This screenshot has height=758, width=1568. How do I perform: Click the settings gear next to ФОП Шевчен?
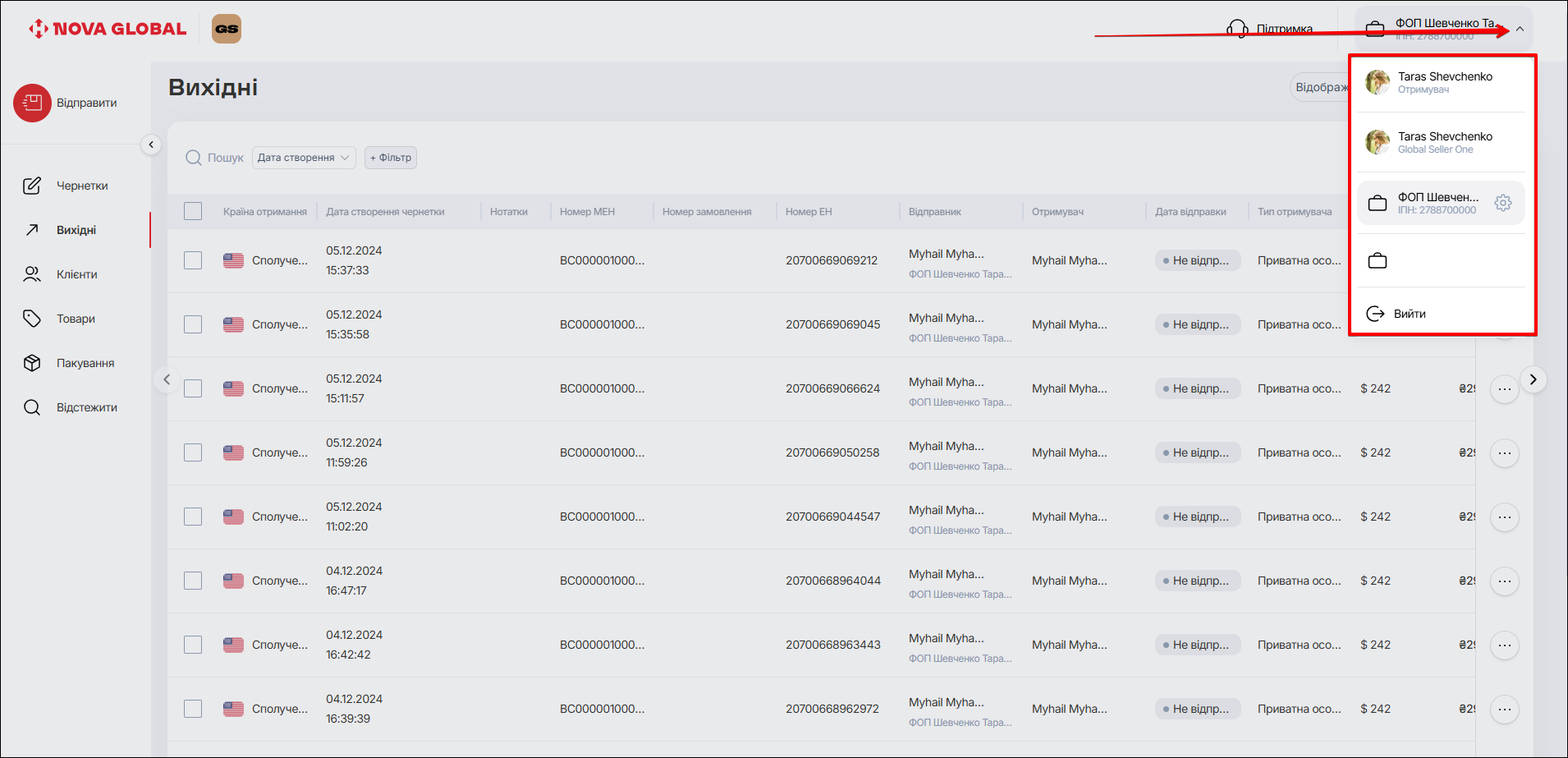[1502, 203]
